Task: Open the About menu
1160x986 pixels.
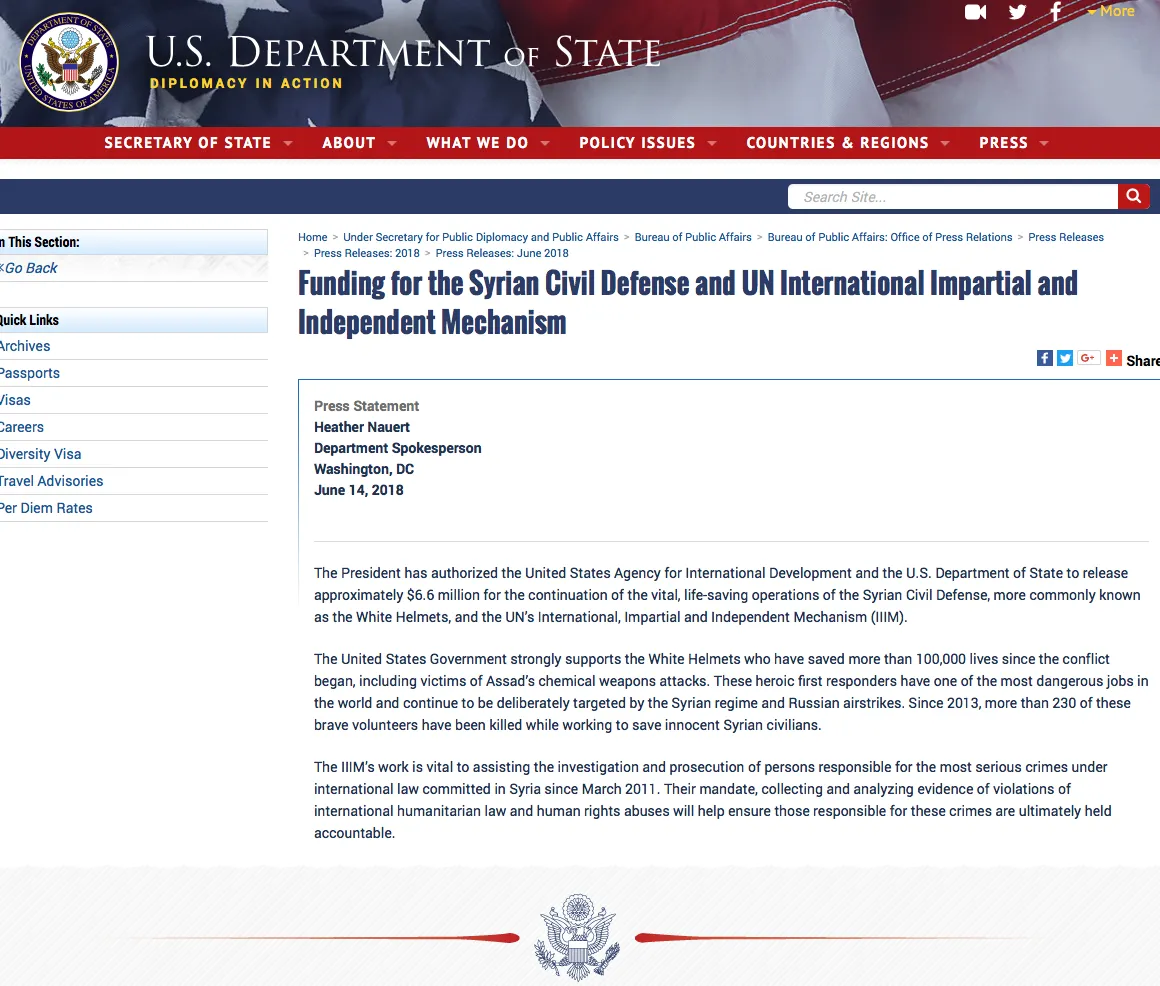Action: [348, 143]
